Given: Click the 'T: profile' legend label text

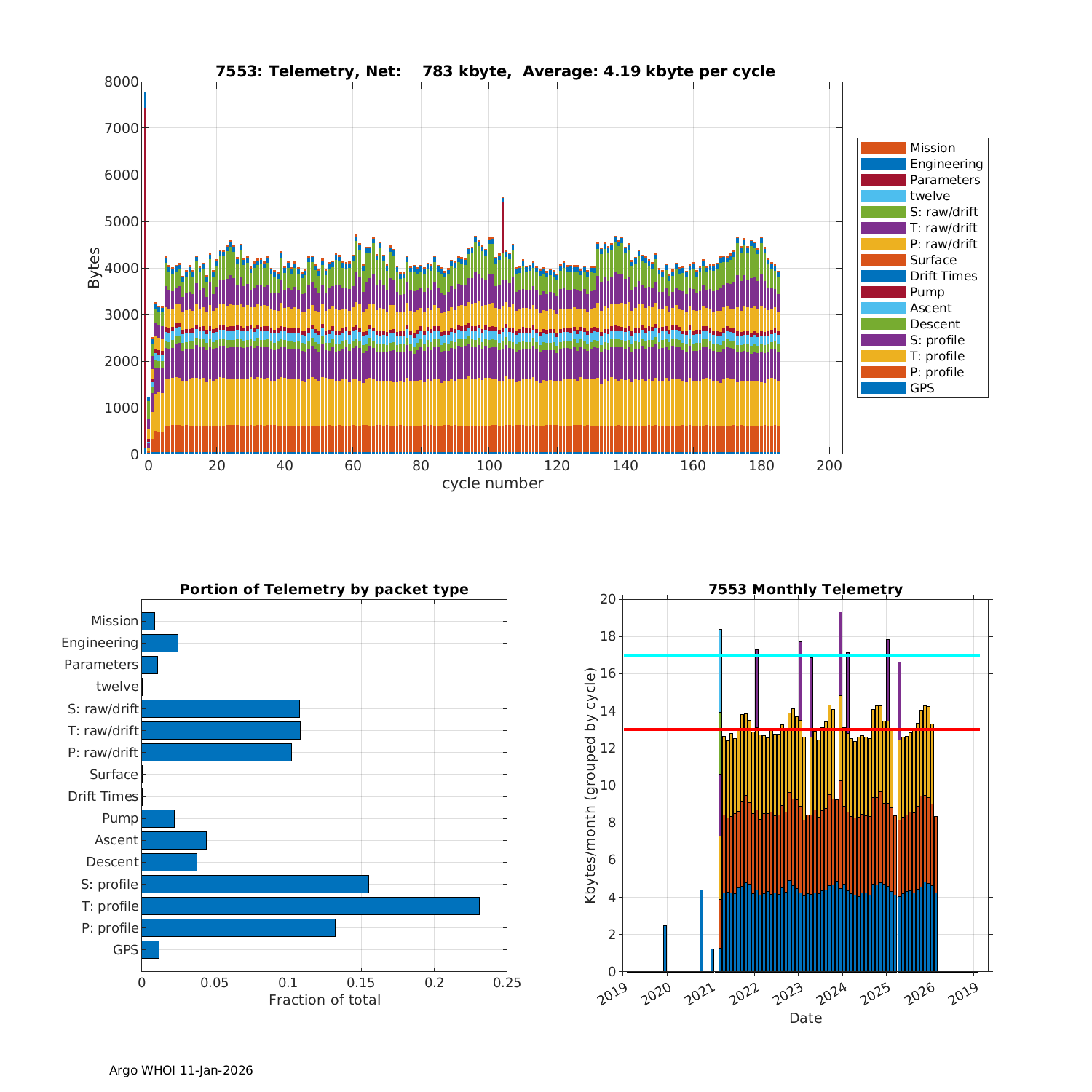Looking at the screenshot, I should (x=937, y=356).
